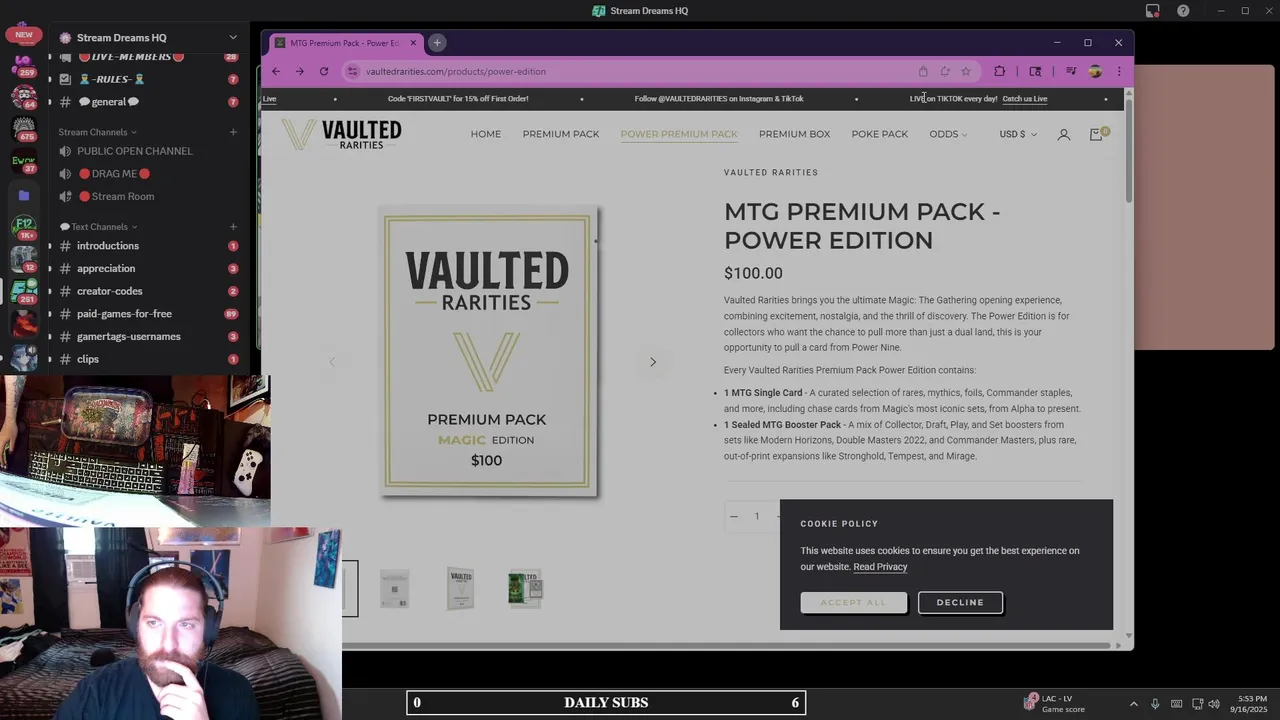Expand the ODDS navigation dropdown
1280x720 pixels.
pos(948,134)
